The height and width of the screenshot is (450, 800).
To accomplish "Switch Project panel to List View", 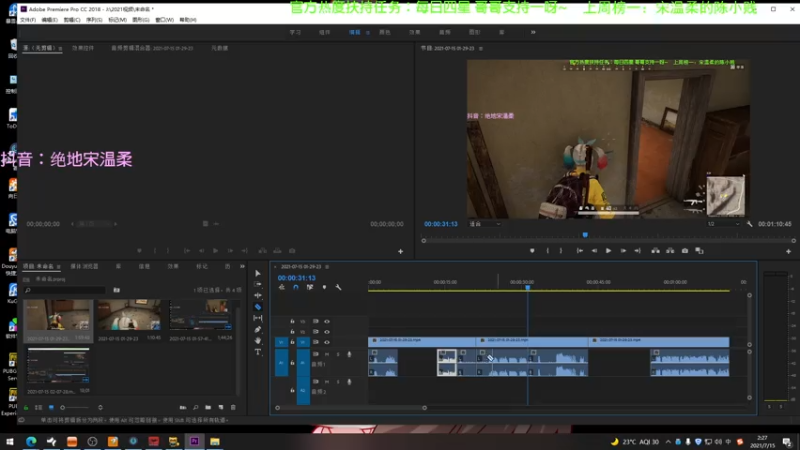I will click(x=38, y=408).
